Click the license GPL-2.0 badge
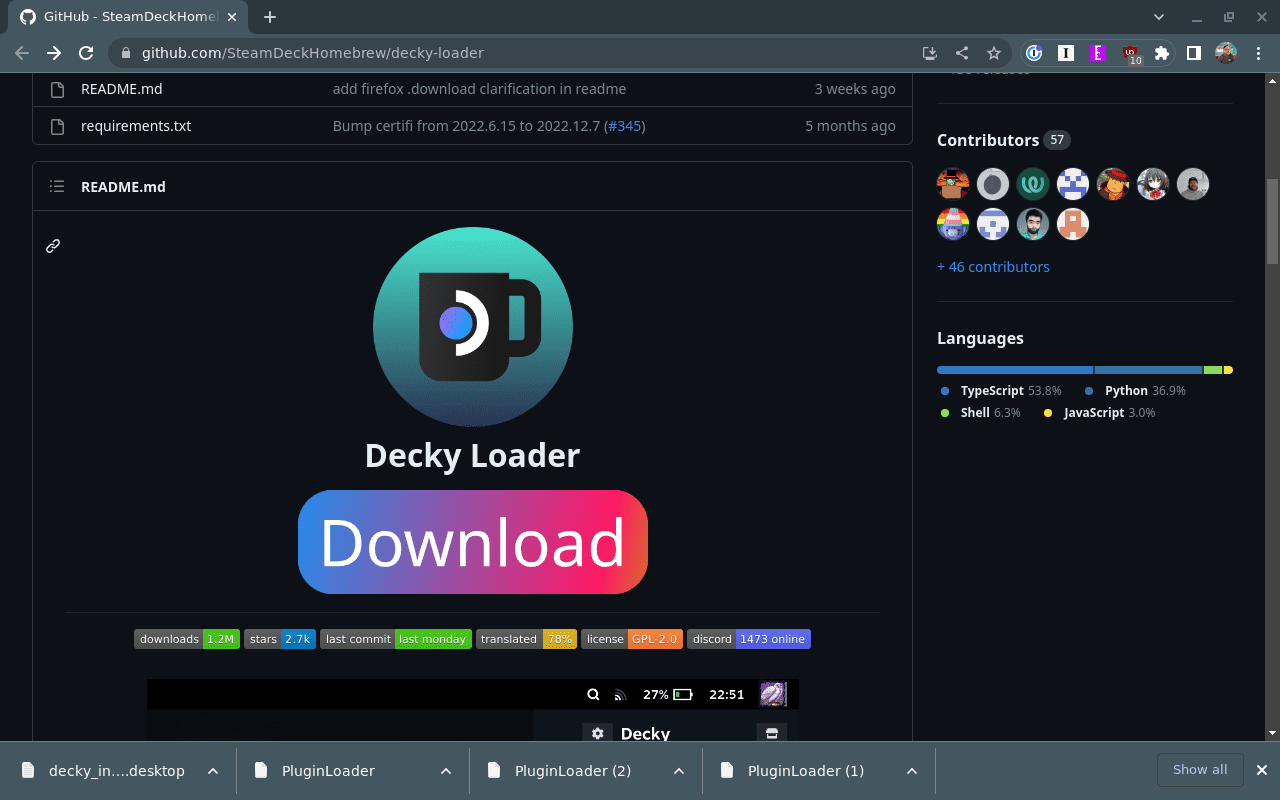 [632, 639]
